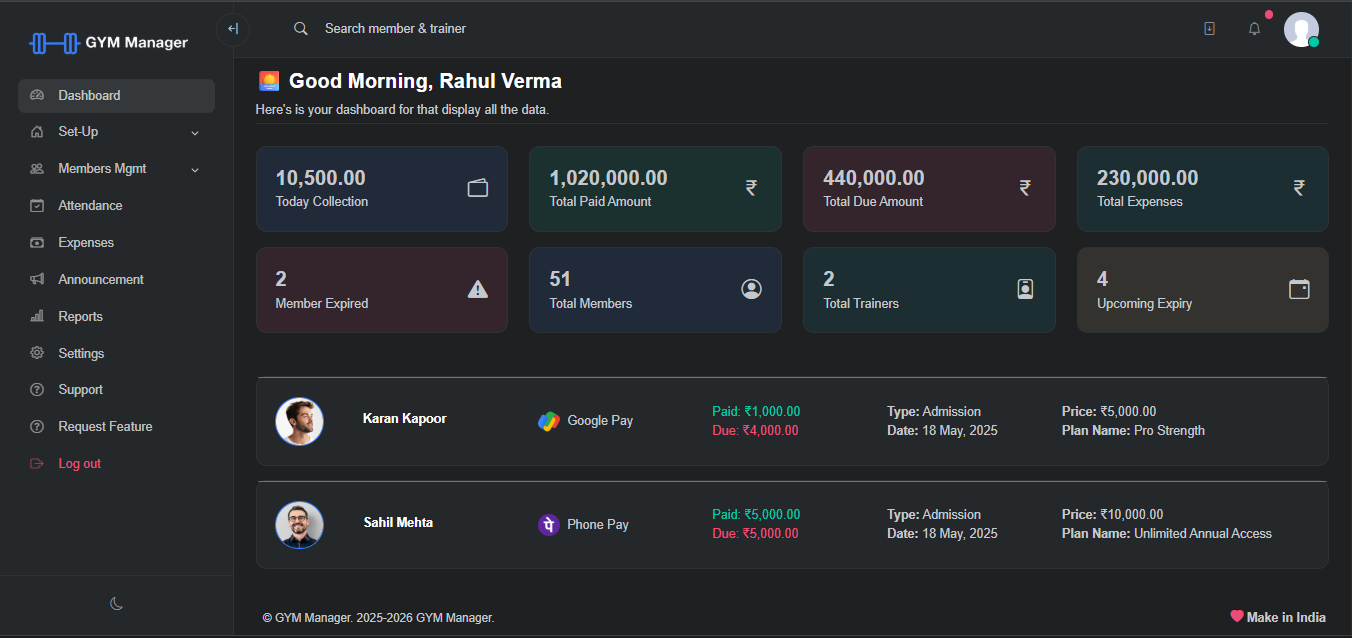Open the Attendance menu item
This screenshot has width=1352, height=638.
[x=90, y=205]
